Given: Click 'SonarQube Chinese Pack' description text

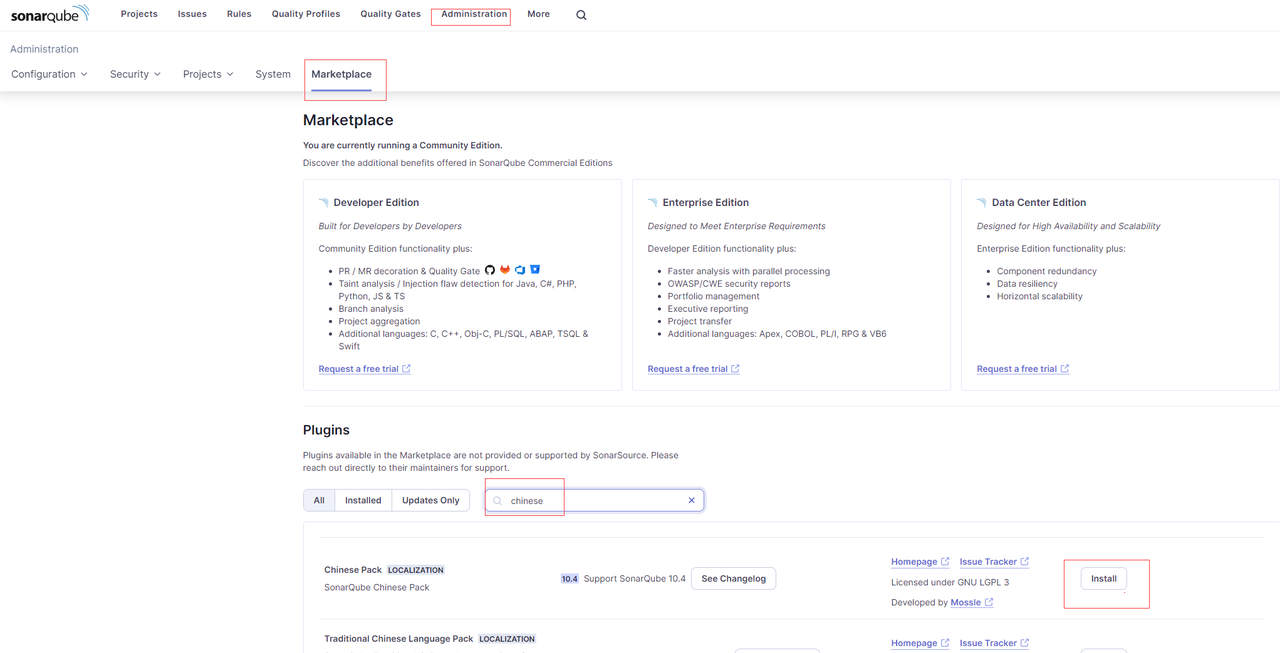Looking at the screenshot, I should (377, 587).
